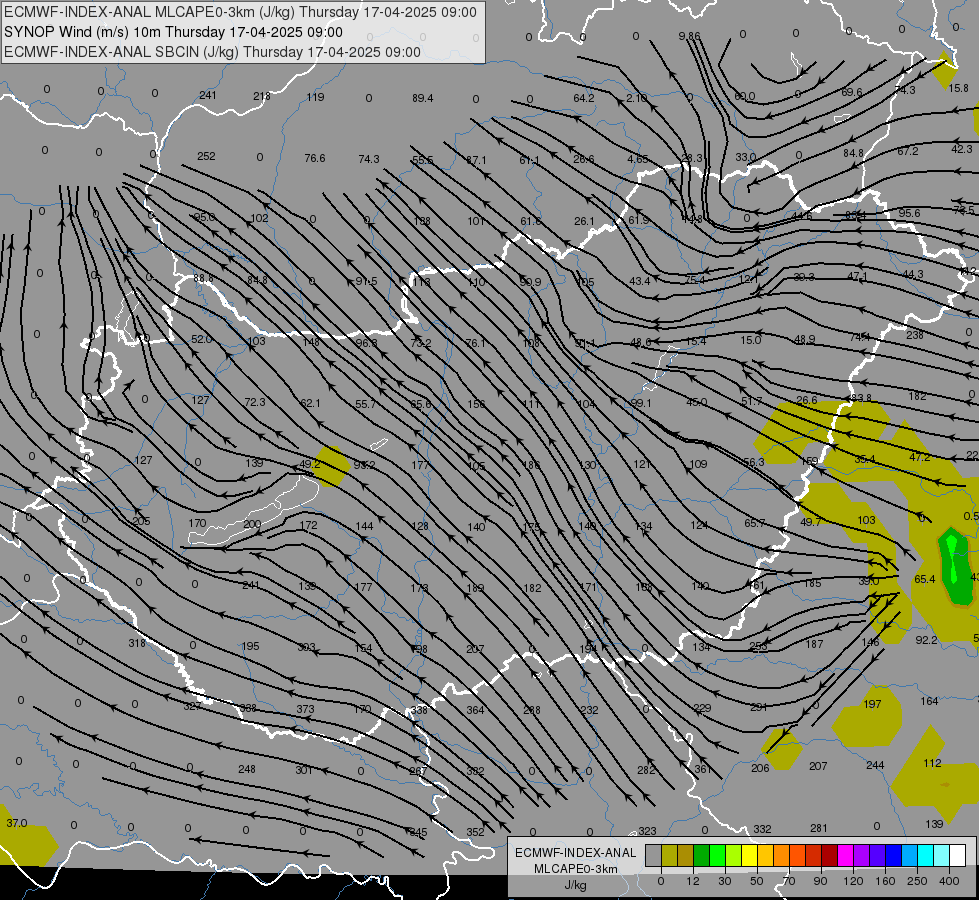Click the dark gold legend swatch
979x900 pixels.
pyautogui.click(x=686, y=855)
